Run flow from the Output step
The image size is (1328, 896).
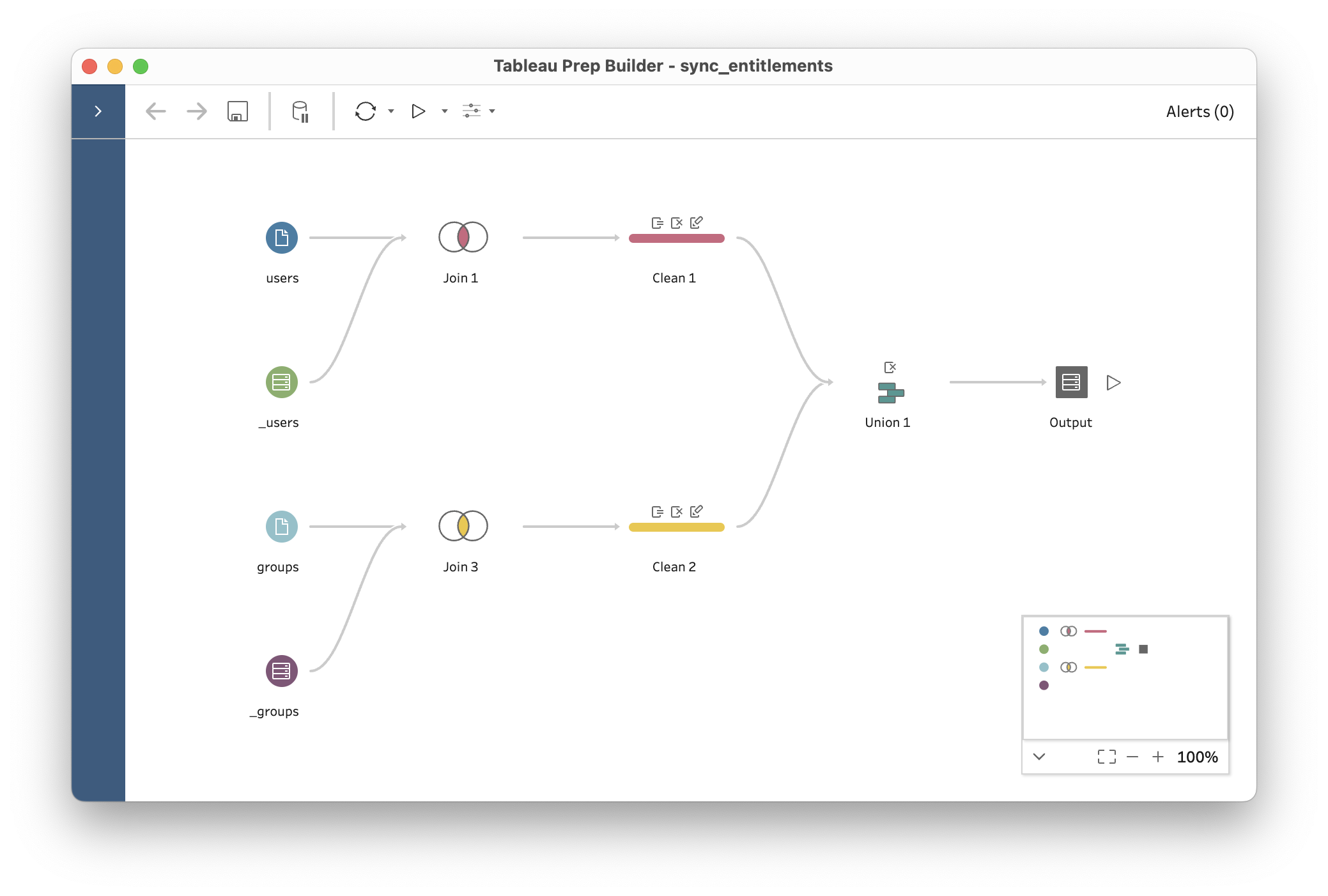pyautogui.click(x=1114, y=382)
